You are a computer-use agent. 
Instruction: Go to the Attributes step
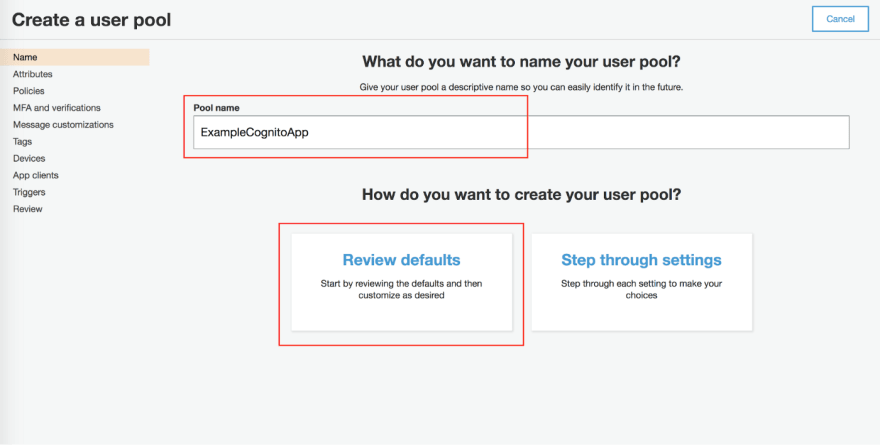pyautogui.click(x=33, y=74)
